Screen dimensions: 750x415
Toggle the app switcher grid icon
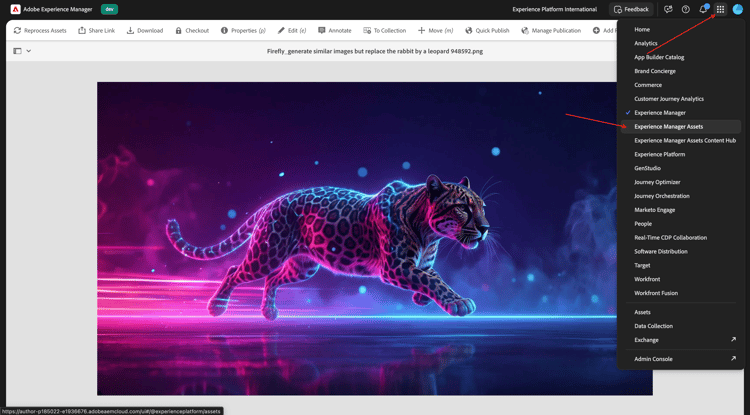(720, 9)
